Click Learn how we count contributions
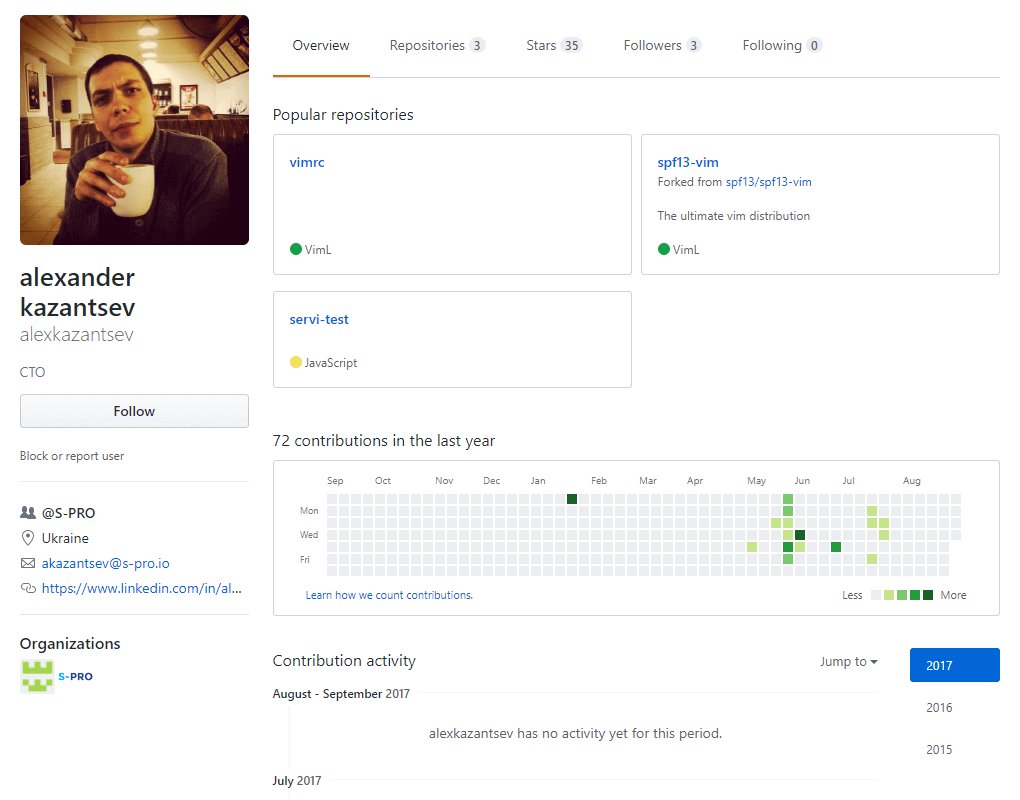The width and height of the screenshot is (1020, 800). tap(389, 595)
